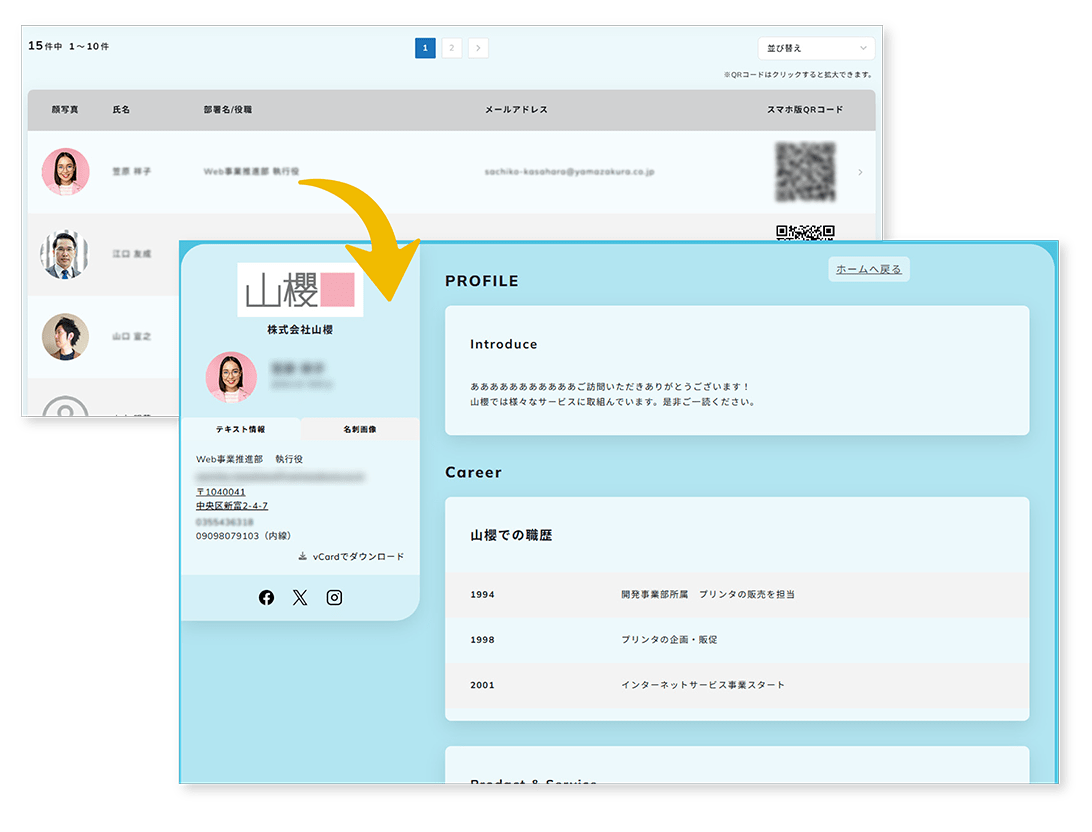
Task: Open the X (Twitter) social icon
Action: click(300, 597)
